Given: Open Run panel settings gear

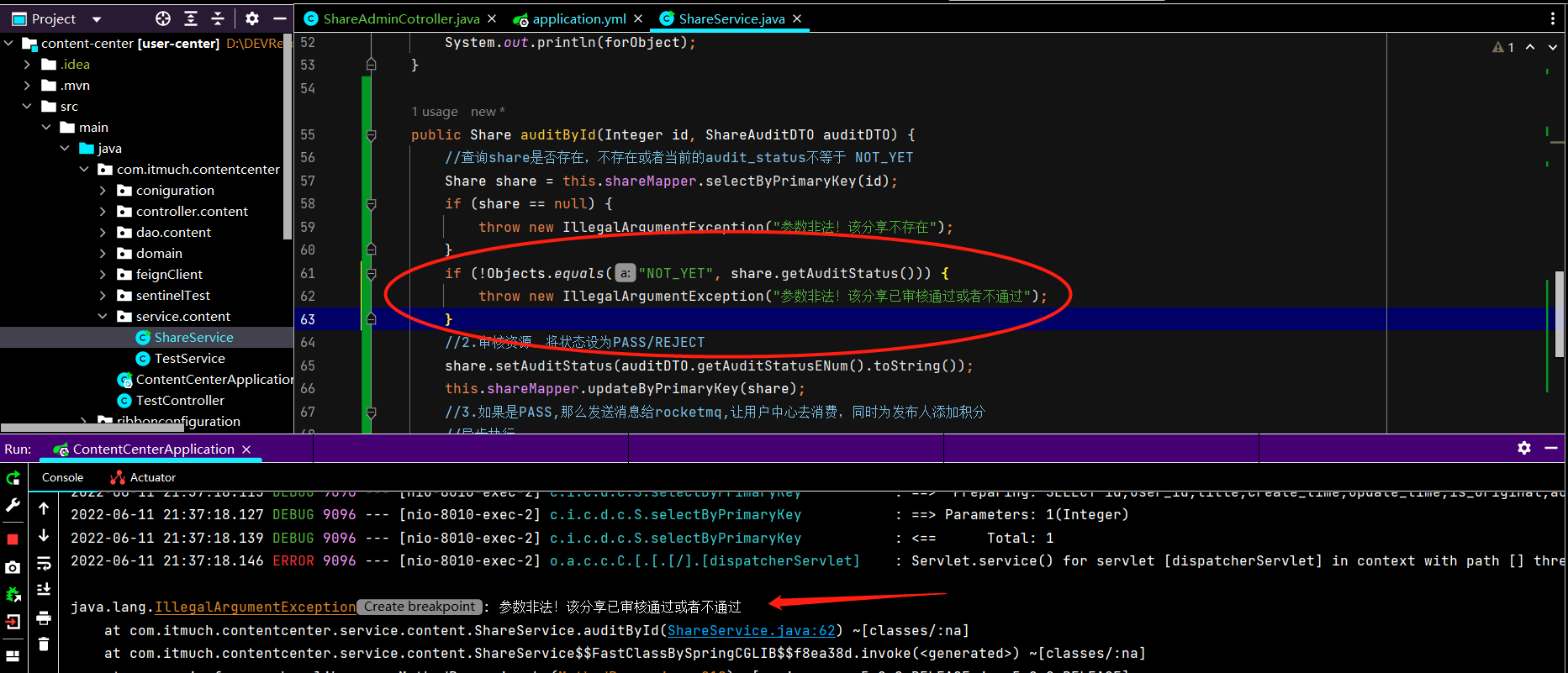Looking at the screenshot, I should click(1524, 448).
